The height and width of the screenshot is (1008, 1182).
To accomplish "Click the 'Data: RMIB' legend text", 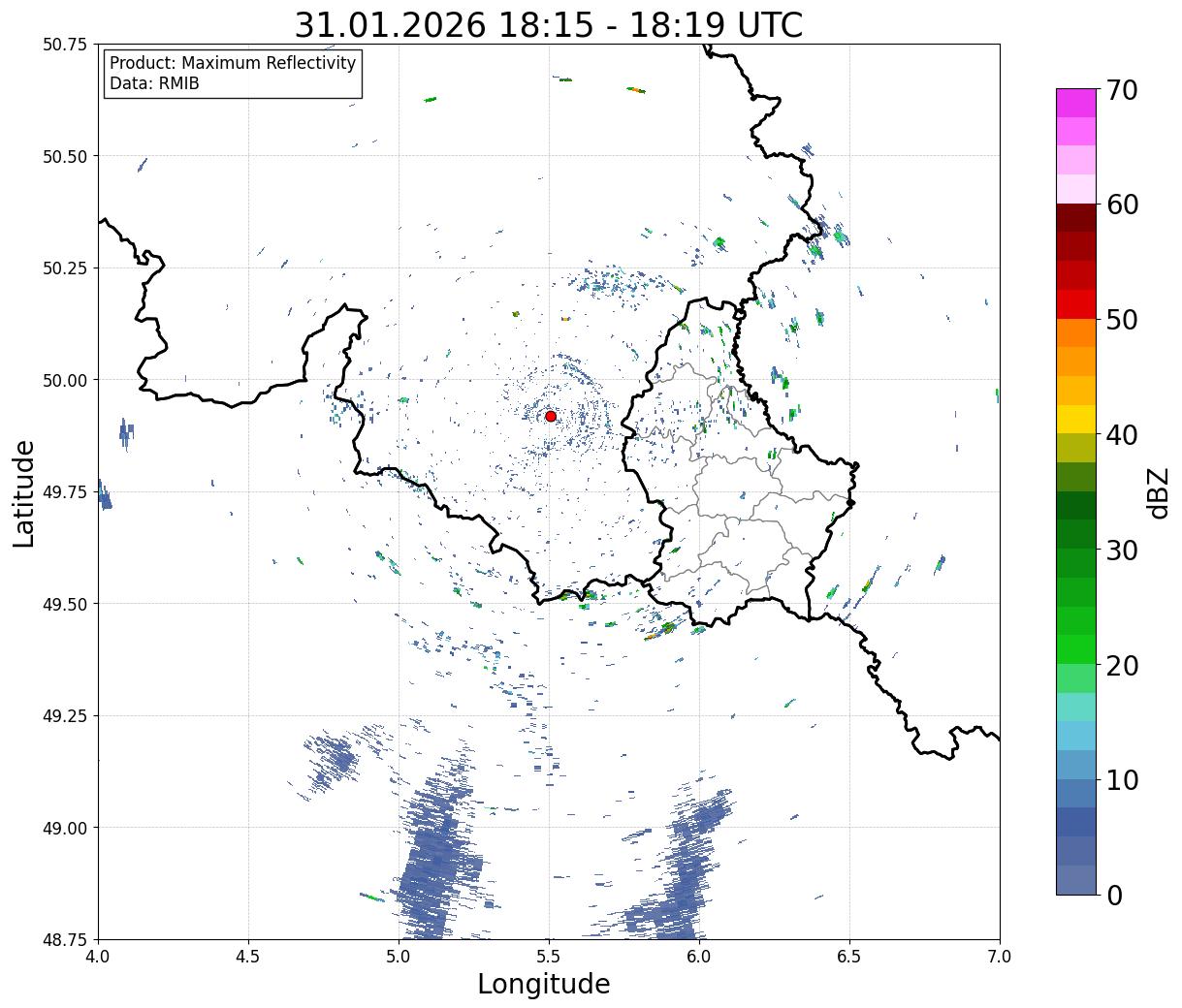I will tap(154, 84).
